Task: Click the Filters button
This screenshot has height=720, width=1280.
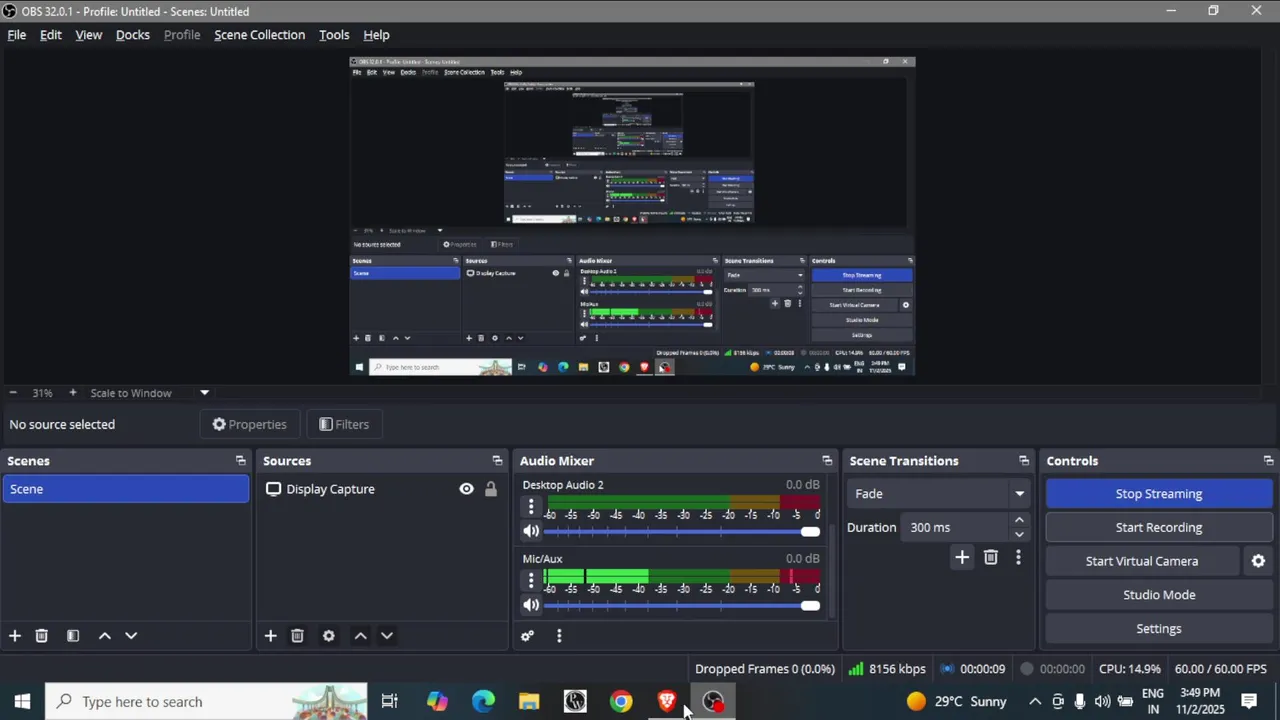Action: (344, 425)
